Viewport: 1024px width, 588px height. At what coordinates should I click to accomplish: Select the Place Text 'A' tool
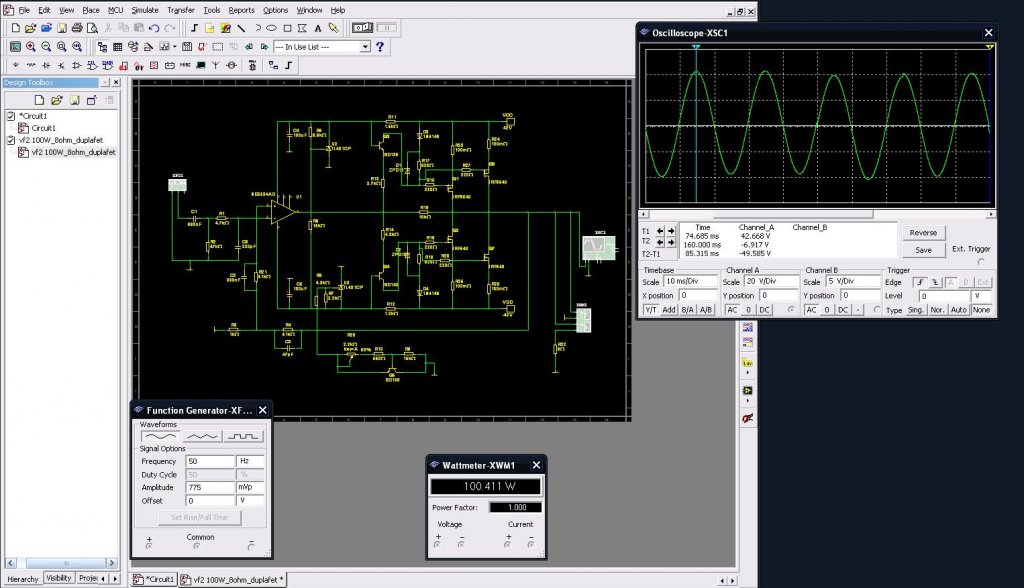pos(318,28)
